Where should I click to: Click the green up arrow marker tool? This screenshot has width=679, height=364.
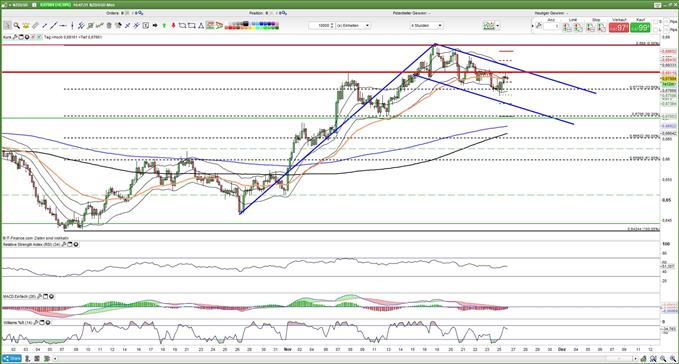tap(164, 26)
